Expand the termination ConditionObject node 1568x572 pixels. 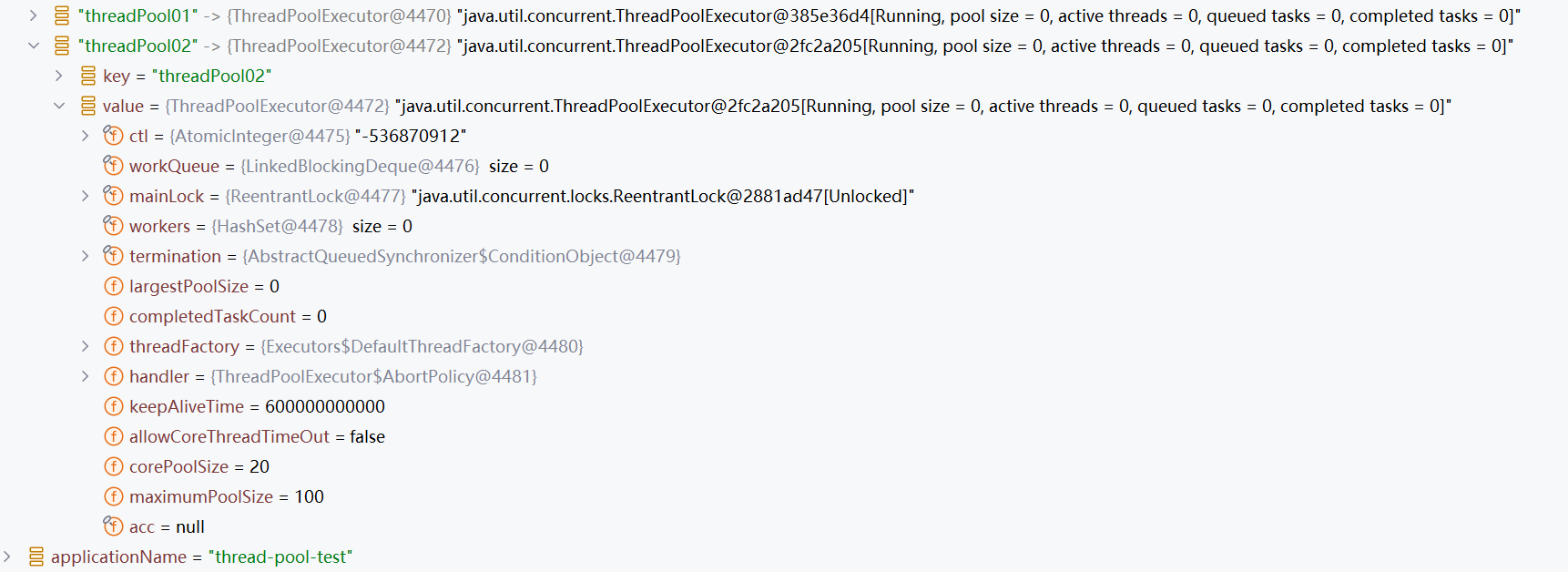pos(85,256)
